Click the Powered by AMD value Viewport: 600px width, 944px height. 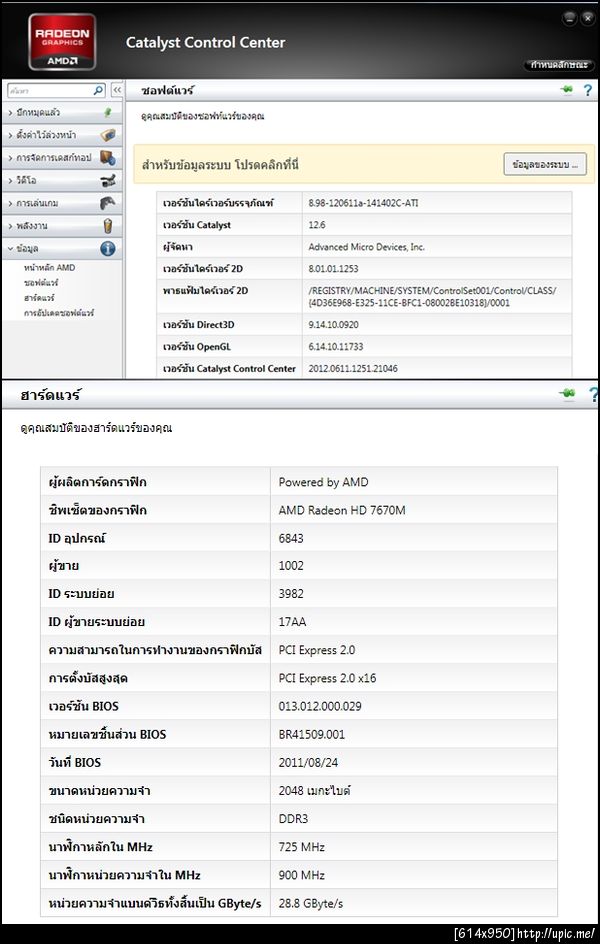(323, 482)
